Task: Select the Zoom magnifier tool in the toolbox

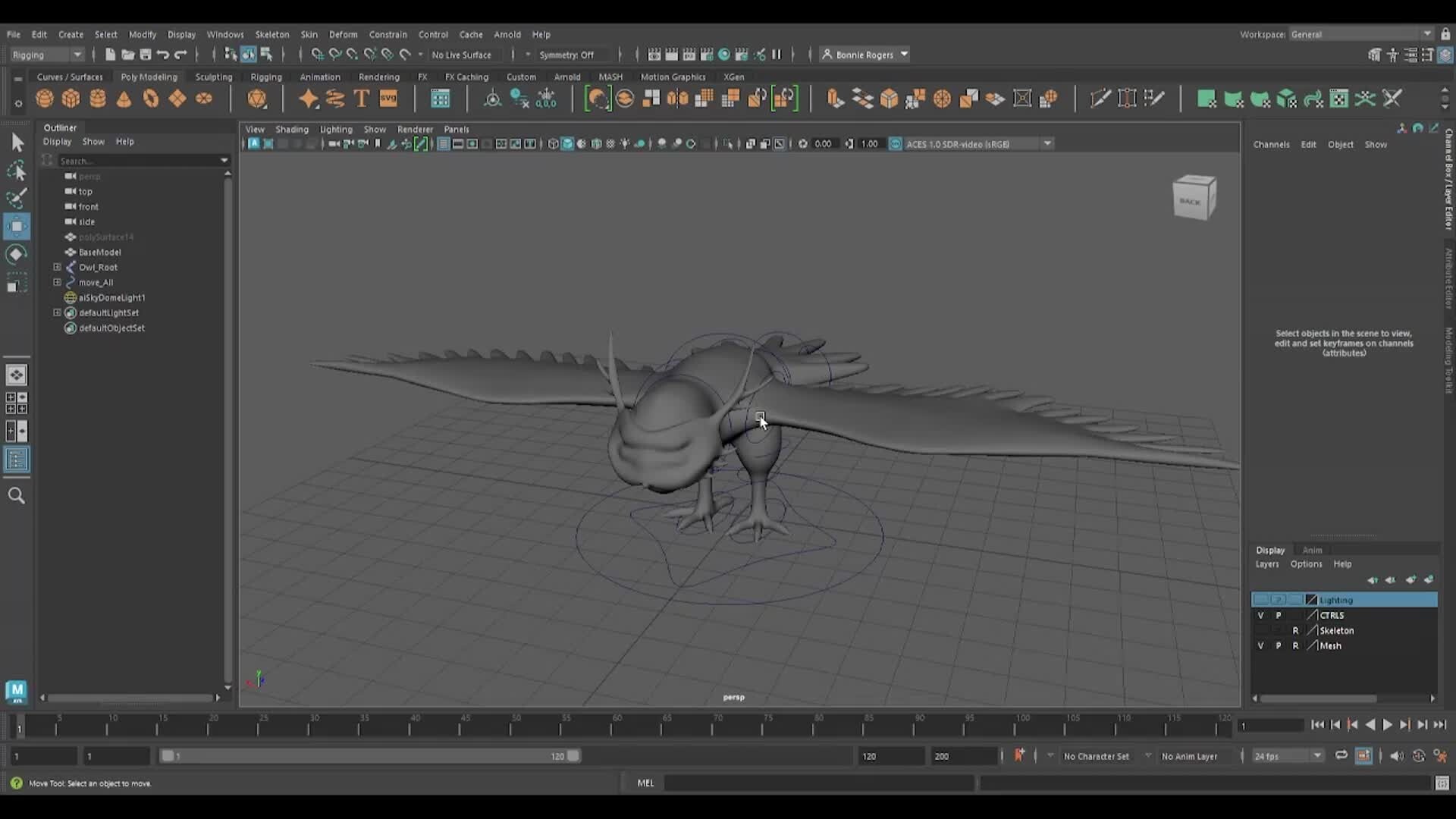Action: pyautogui.click(x=17, y=495)
